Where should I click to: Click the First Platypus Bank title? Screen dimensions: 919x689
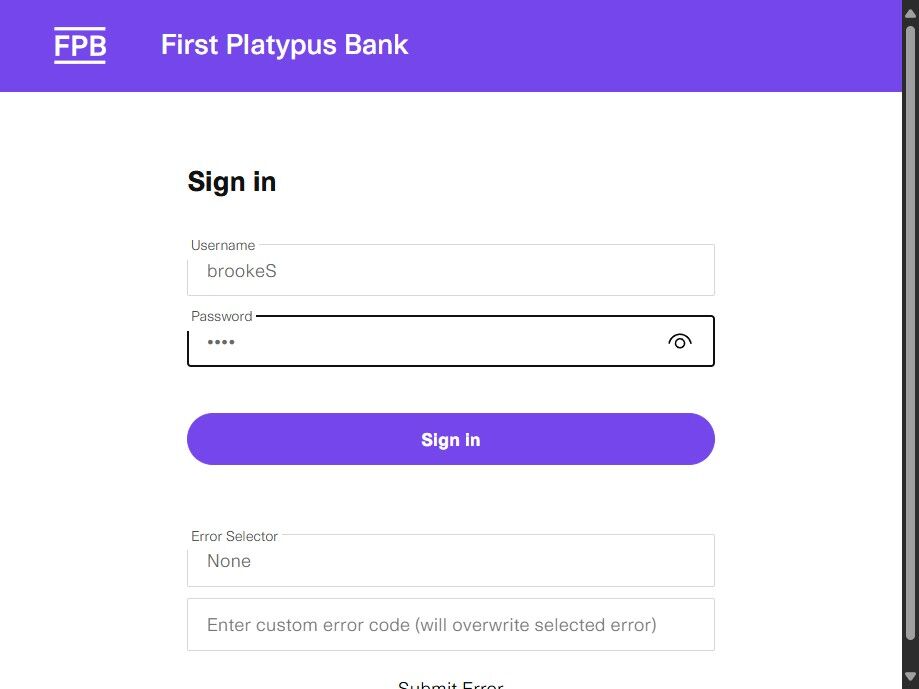pyautogui.click(x=284, y=45)
